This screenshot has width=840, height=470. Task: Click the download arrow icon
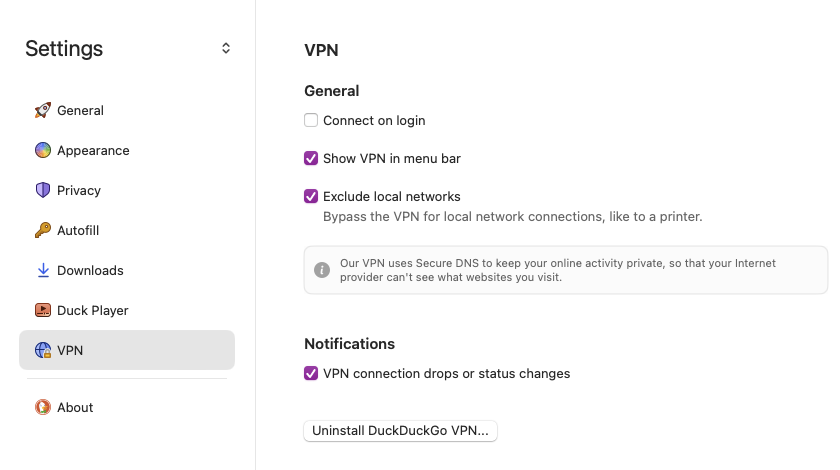tap(43, 270)
